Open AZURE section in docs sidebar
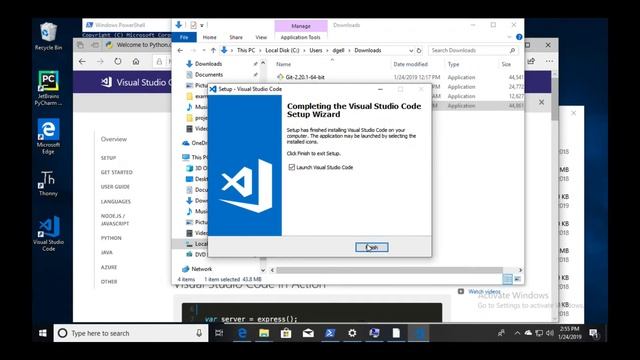640x360 pixels. (109, 267)
